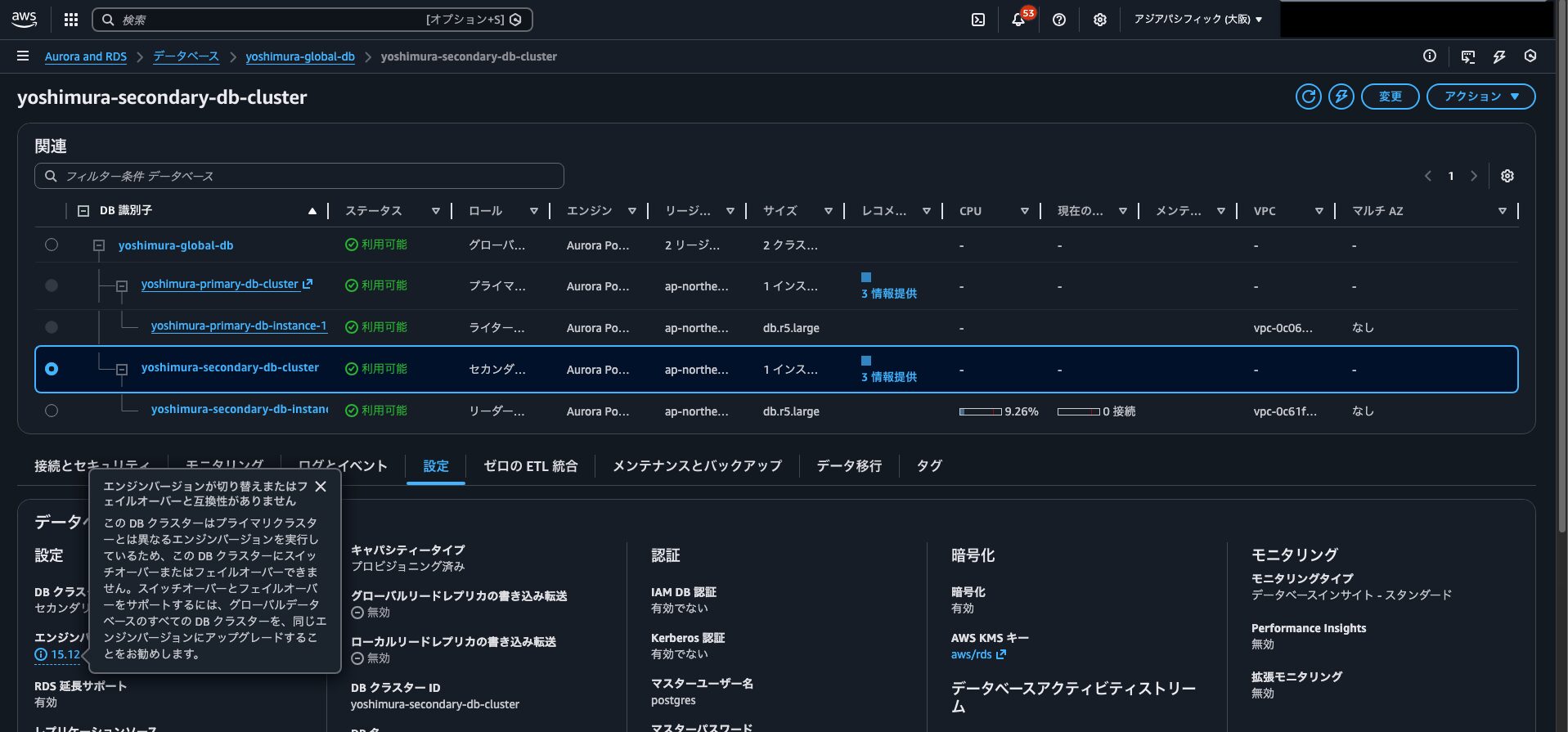Click the CPU usage bar showing 9.26%

click(981, 411)
